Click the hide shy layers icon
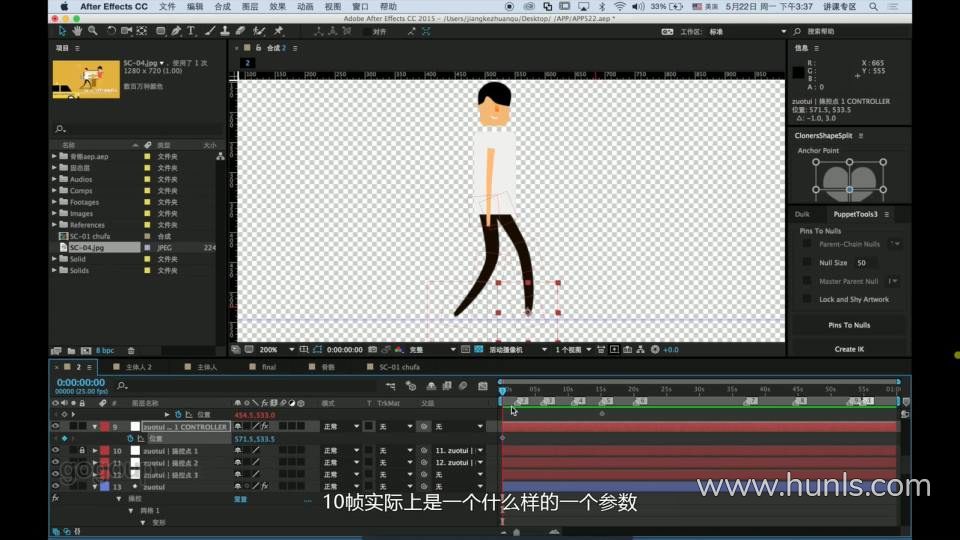 point(431,386)
